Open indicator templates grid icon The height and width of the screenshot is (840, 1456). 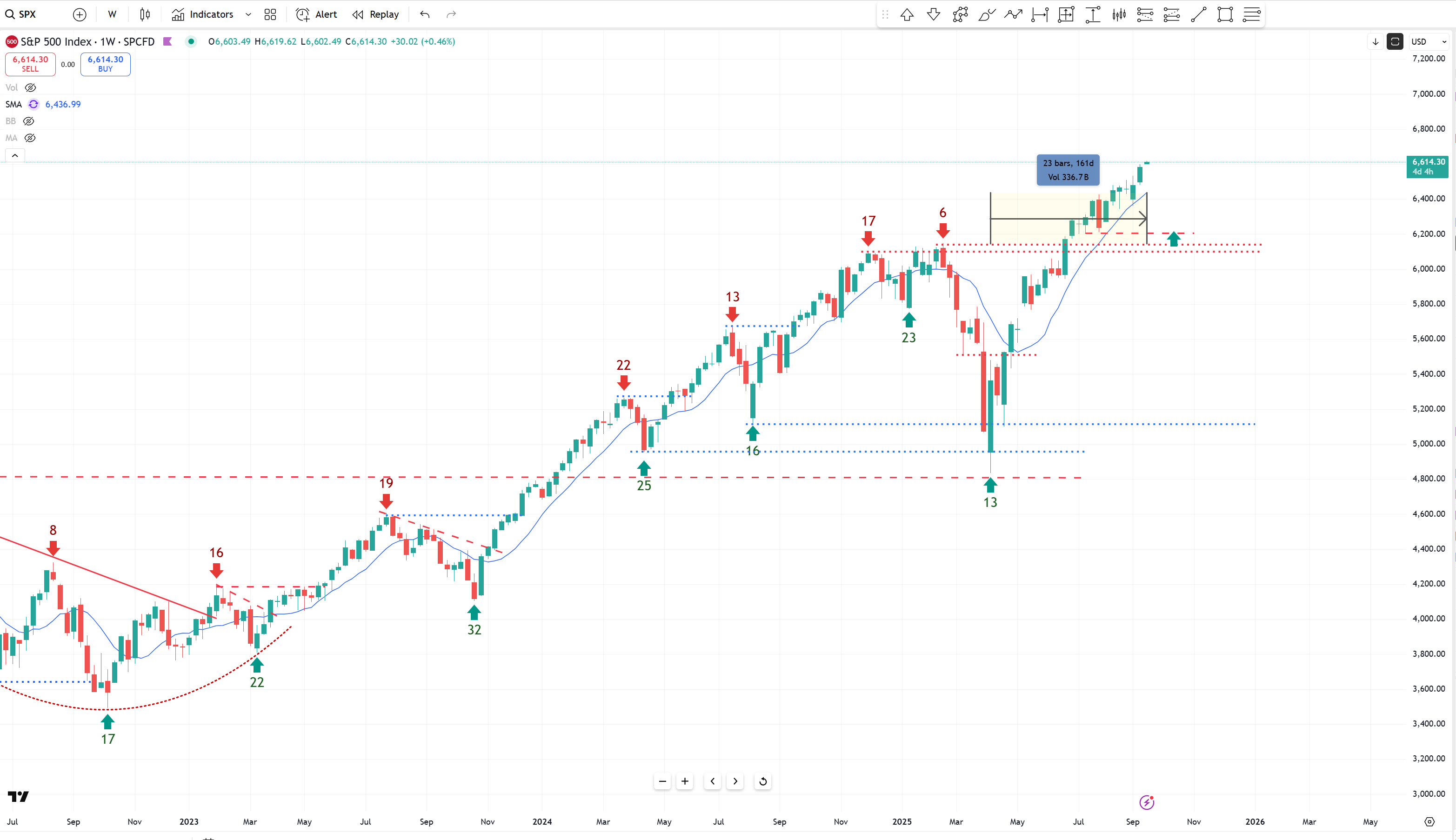pos(270,14)
